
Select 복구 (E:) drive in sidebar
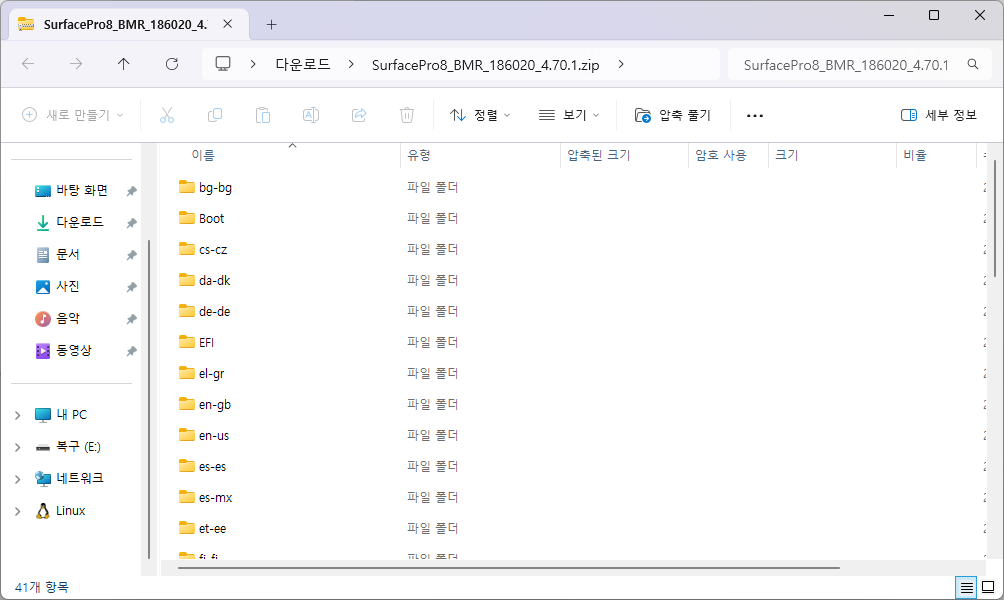click(78, 446)
